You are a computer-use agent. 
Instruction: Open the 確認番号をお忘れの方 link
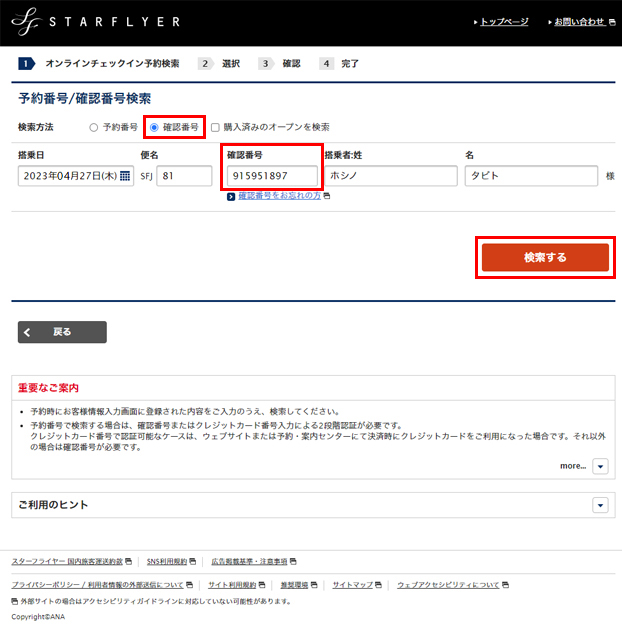[x=279, y=196]
